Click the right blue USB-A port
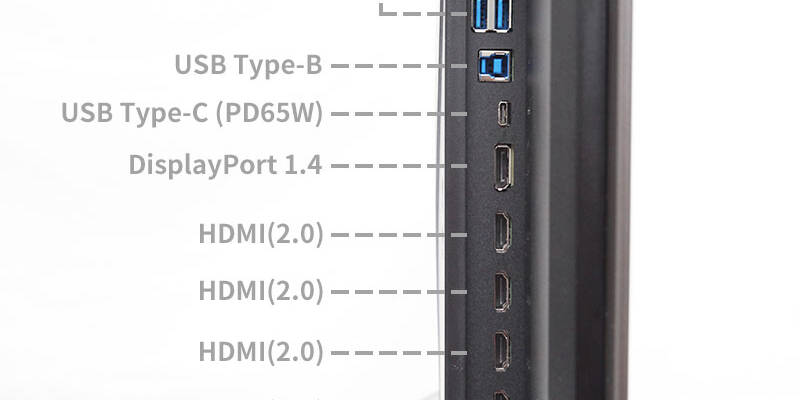Screen dimensions: 800x400 [x=502, y=14]
